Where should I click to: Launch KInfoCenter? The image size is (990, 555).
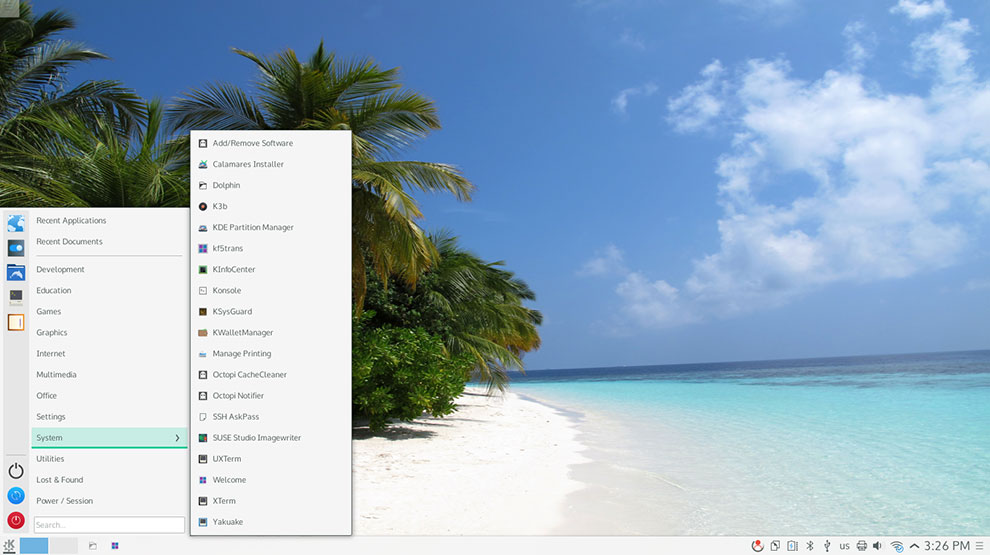click(271, 269)
